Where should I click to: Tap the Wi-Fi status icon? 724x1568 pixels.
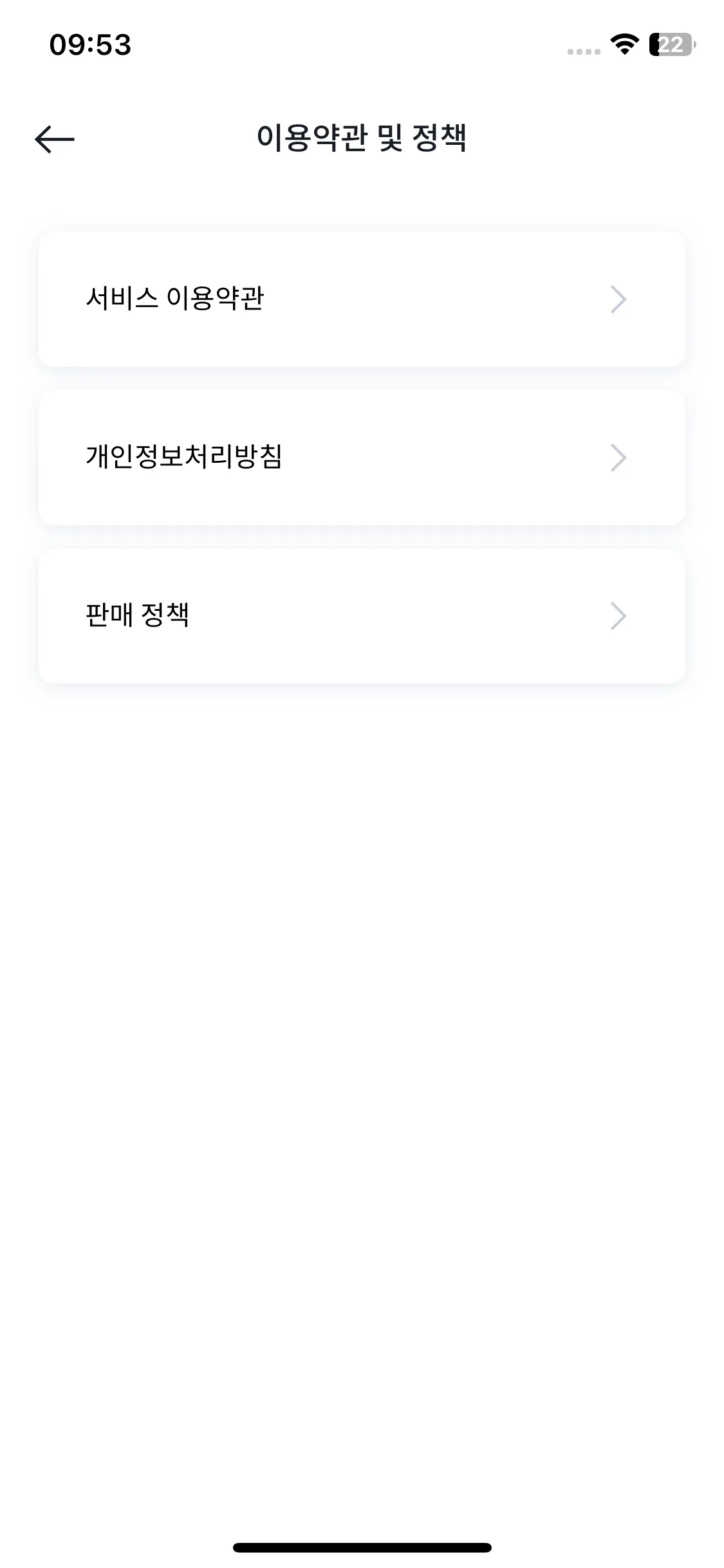[624, 44]
